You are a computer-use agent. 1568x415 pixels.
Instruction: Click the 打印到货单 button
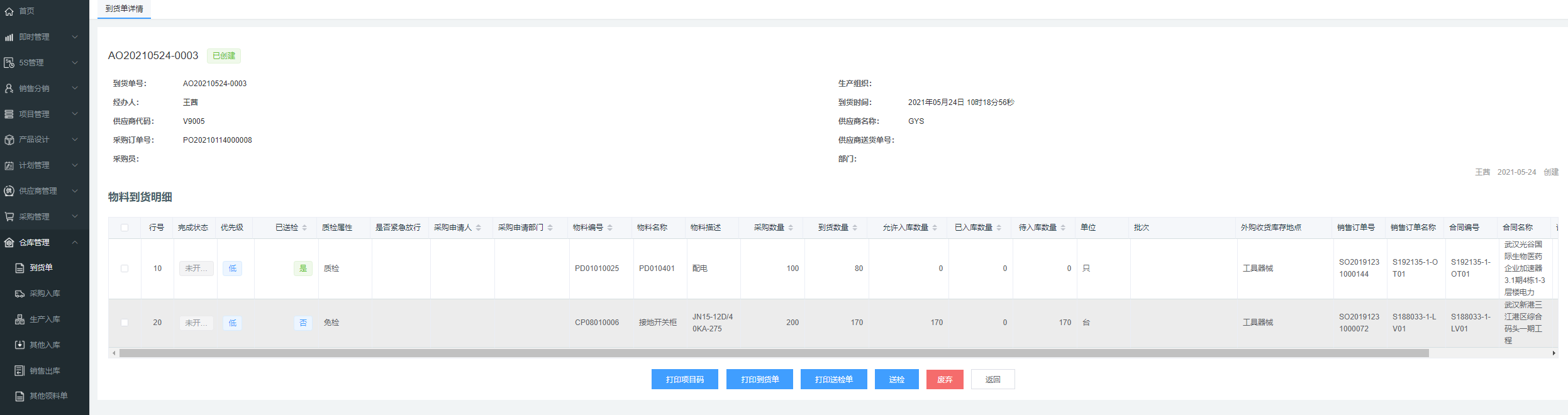[759, 379]
